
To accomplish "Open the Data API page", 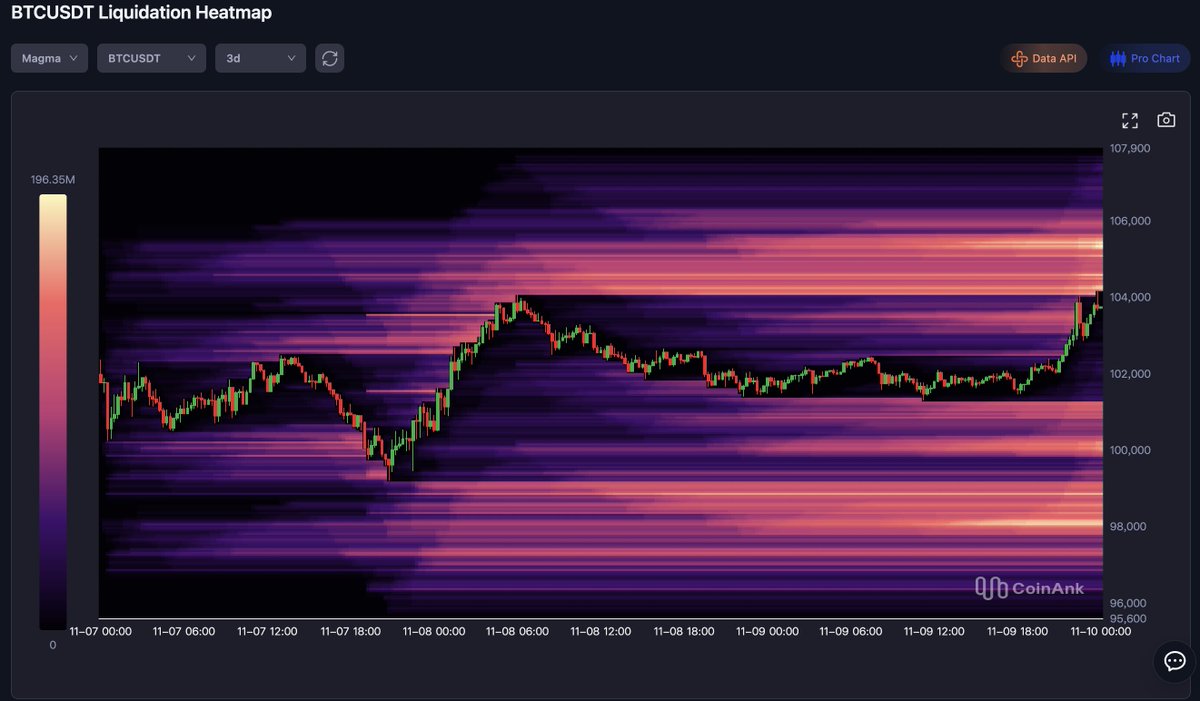I will point(1044,57).
